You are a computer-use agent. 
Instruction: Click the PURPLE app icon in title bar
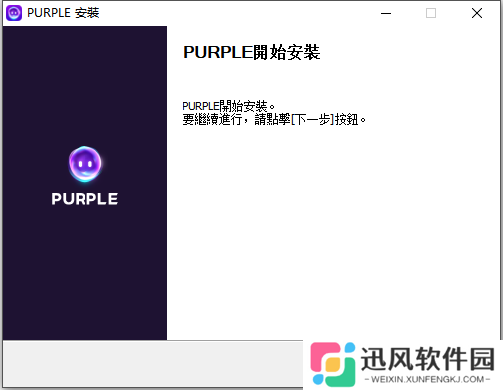coord(14,13)
